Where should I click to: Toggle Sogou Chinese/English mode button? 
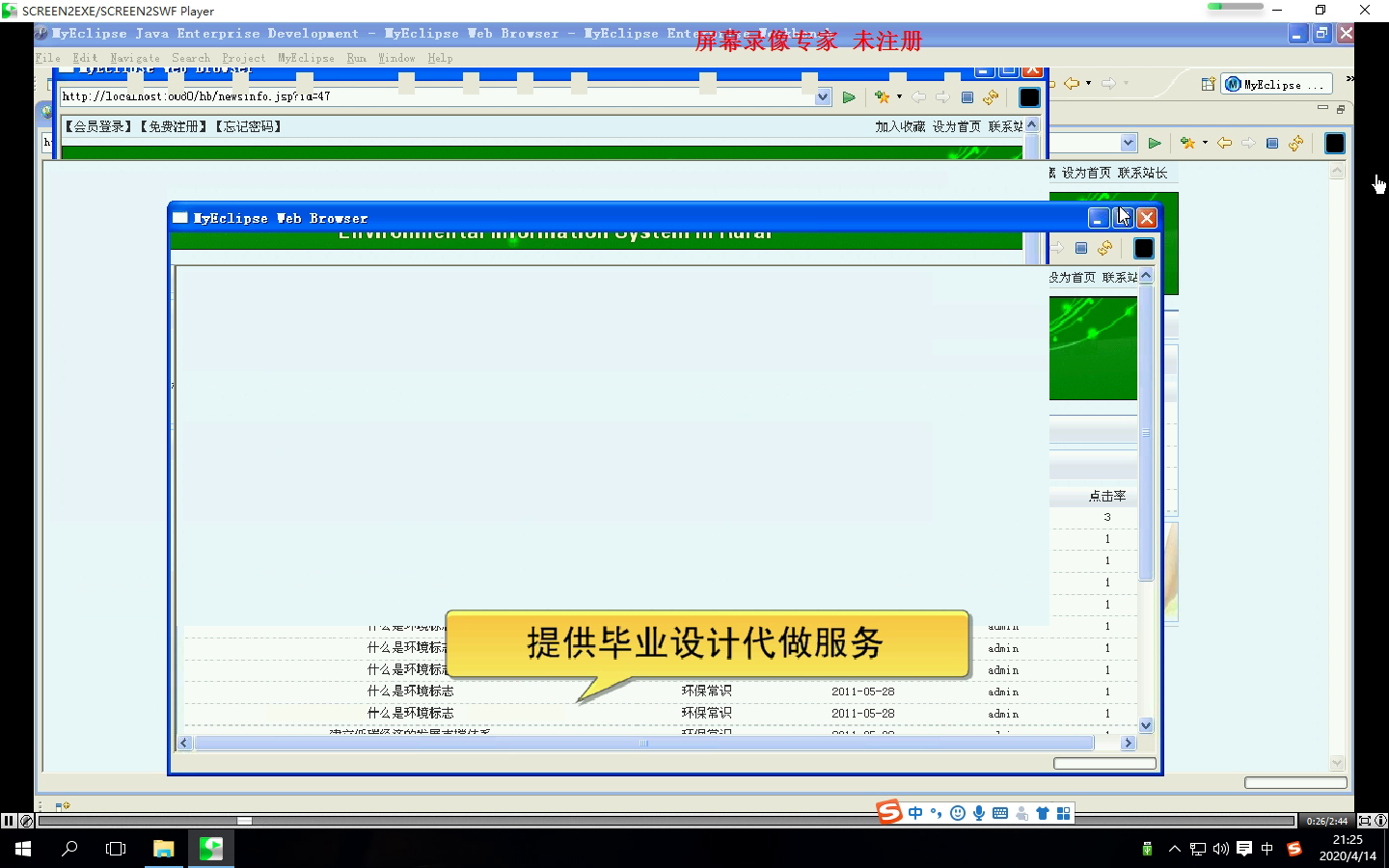pyautogui.click(x=915, y=813)
